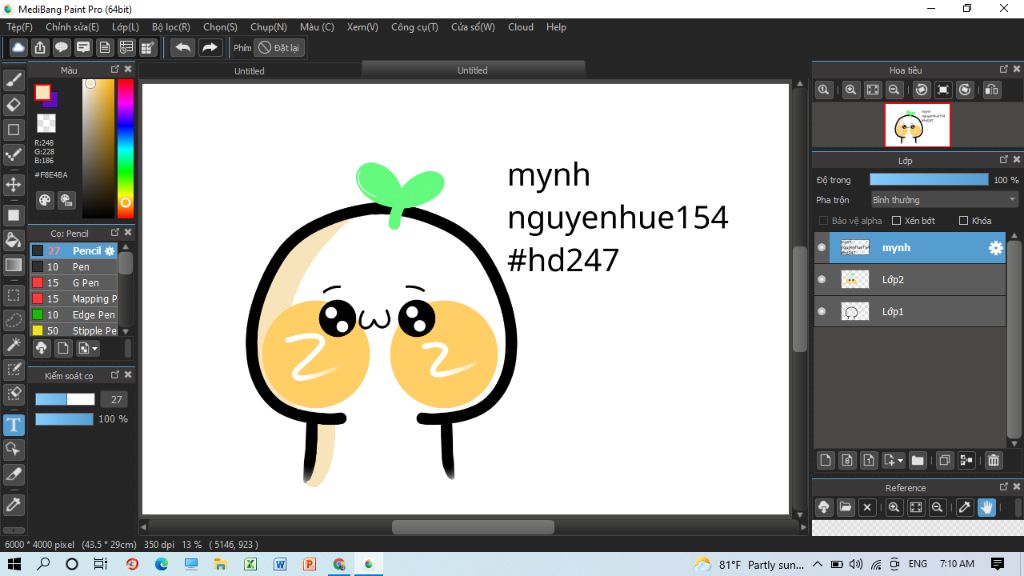This screenshot has height=576, width=1024.
Task: Click the rainbow hue bar
Action: (x=125, y=148)
